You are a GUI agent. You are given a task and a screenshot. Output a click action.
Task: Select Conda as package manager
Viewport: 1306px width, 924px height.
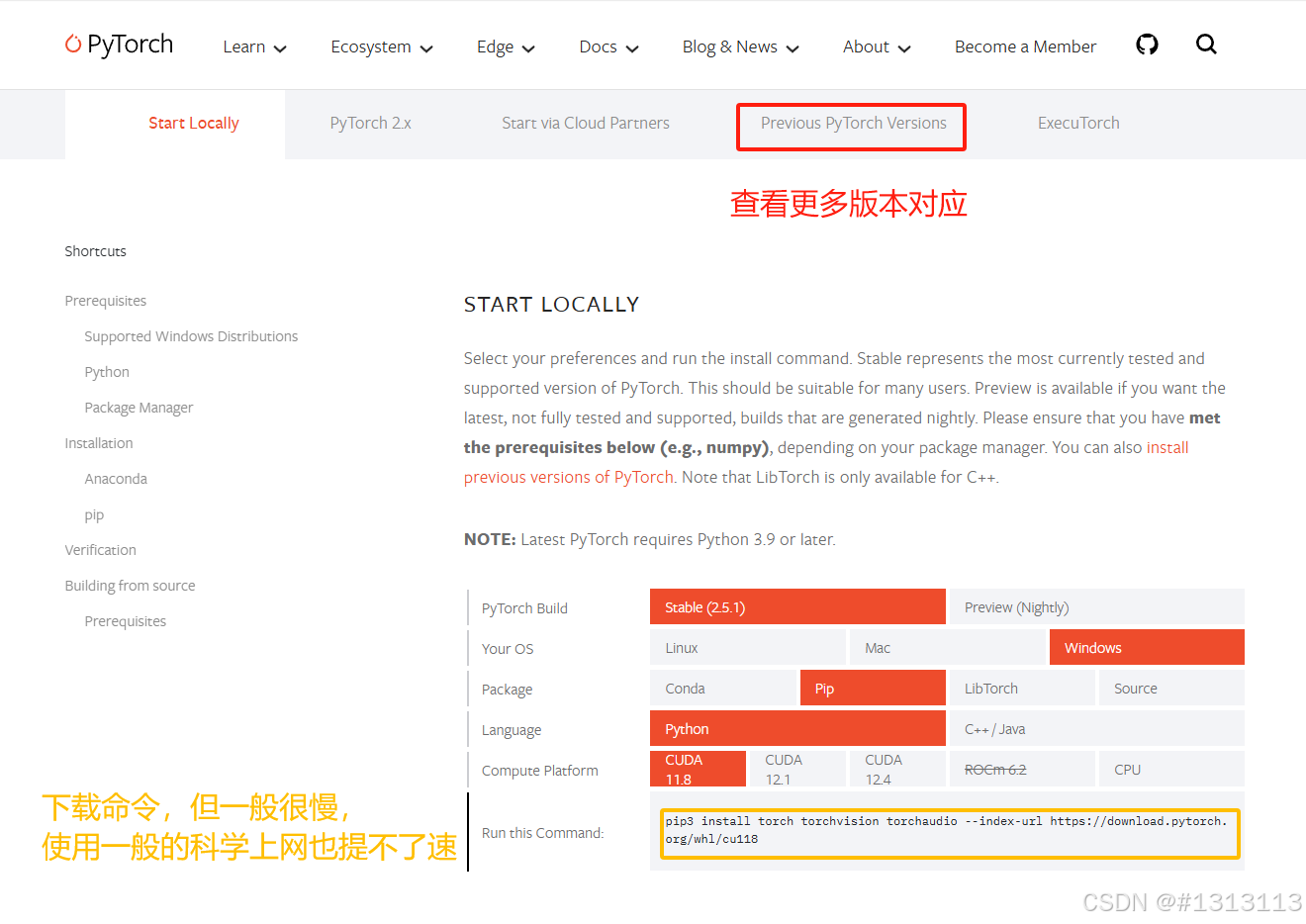pyautogui.click(x=723, y=688)
